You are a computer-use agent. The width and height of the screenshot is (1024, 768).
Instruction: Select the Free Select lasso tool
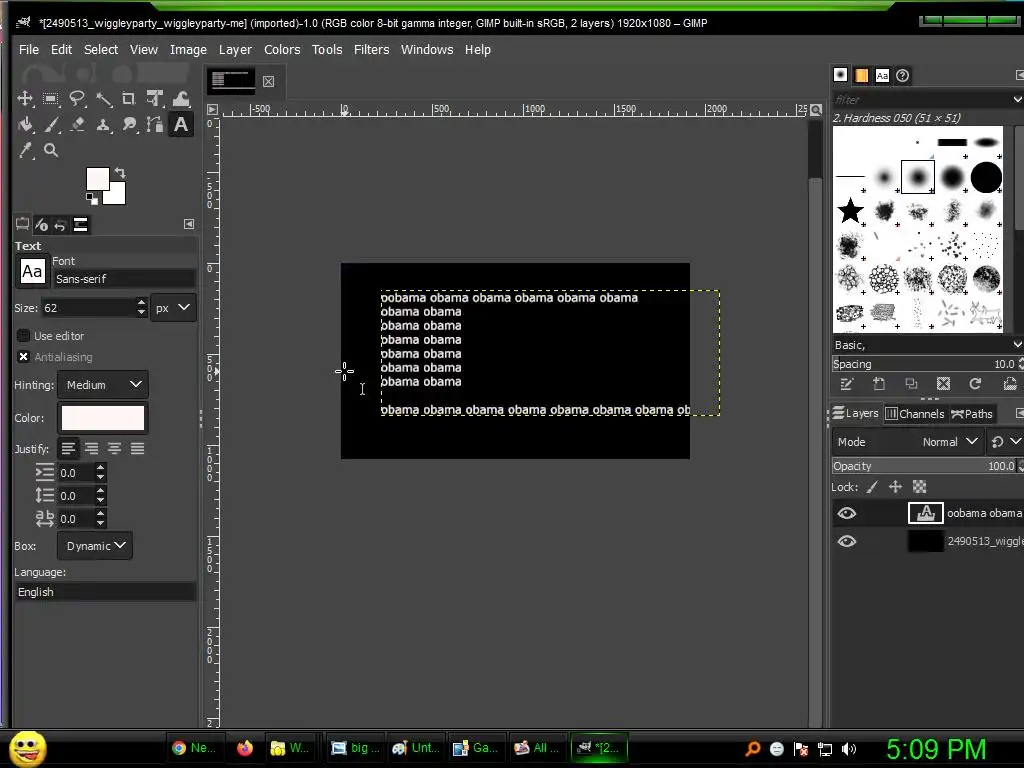click(77, 99)
